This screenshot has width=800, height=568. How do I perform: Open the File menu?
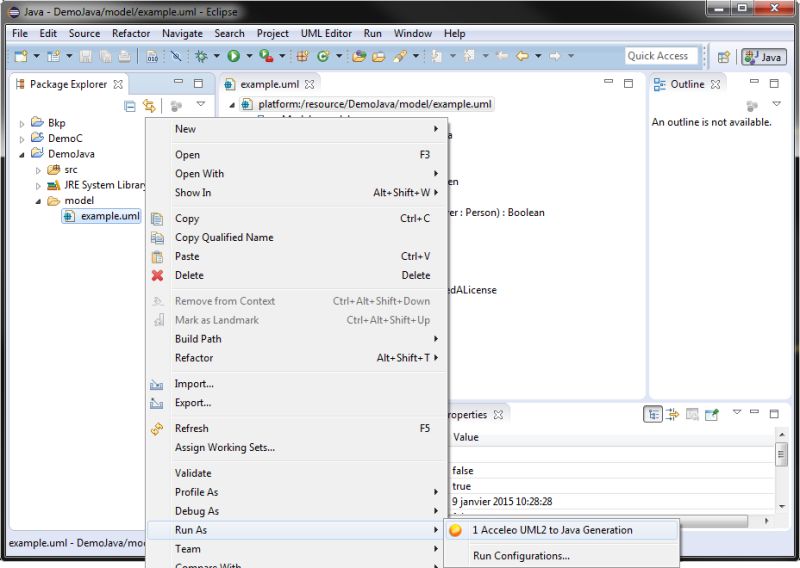[x=20, y=33]
